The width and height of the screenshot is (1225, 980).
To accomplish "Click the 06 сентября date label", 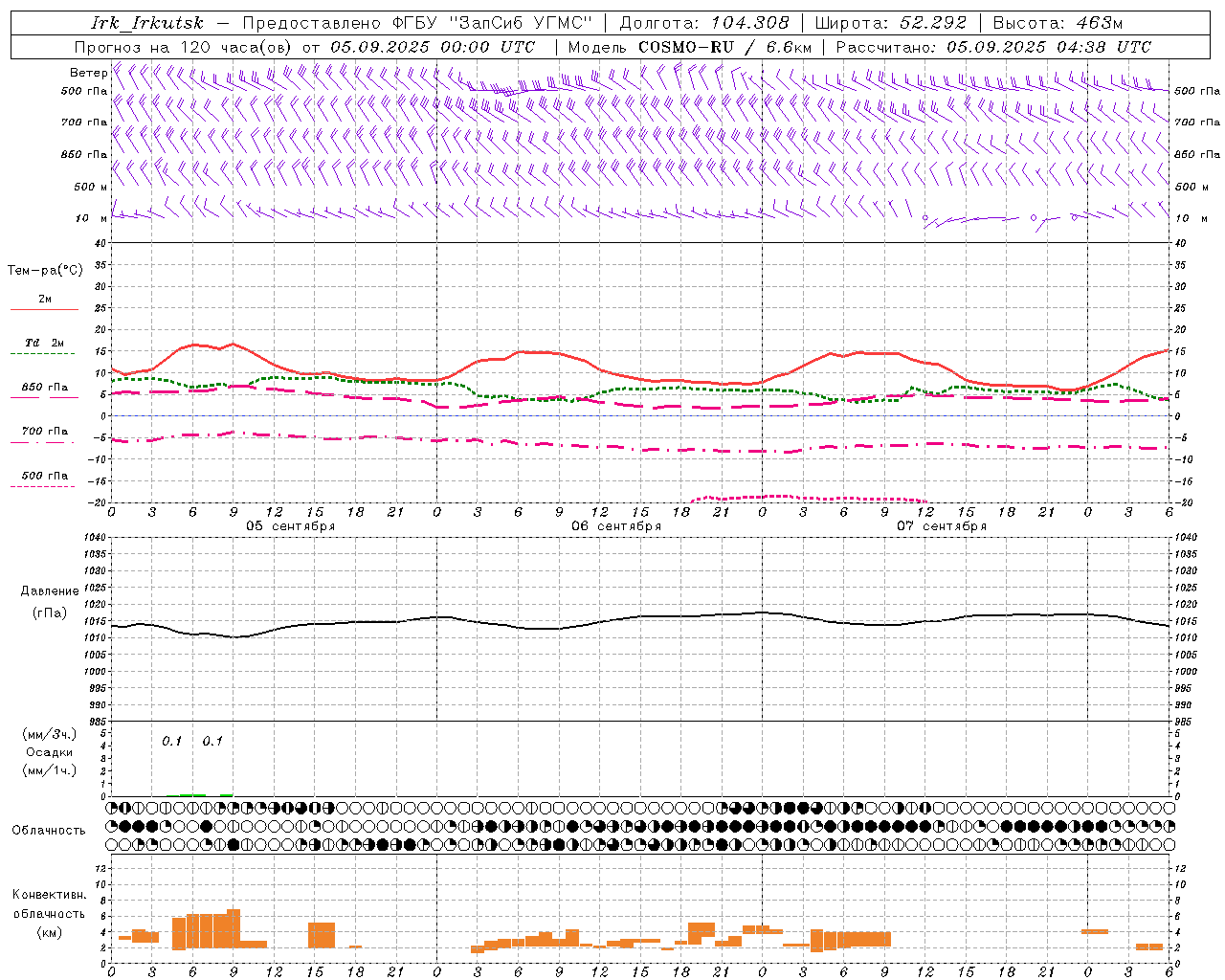I will (x=615, y=525).
